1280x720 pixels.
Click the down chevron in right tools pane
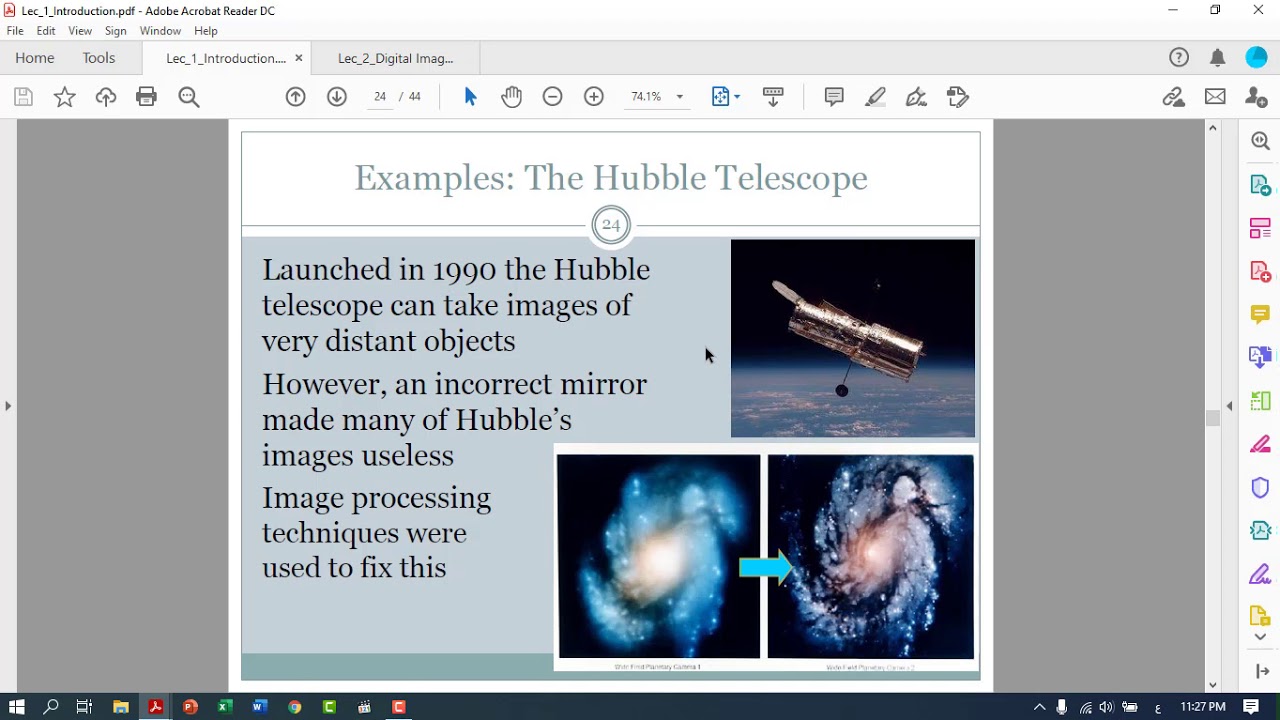(1260, 637)
